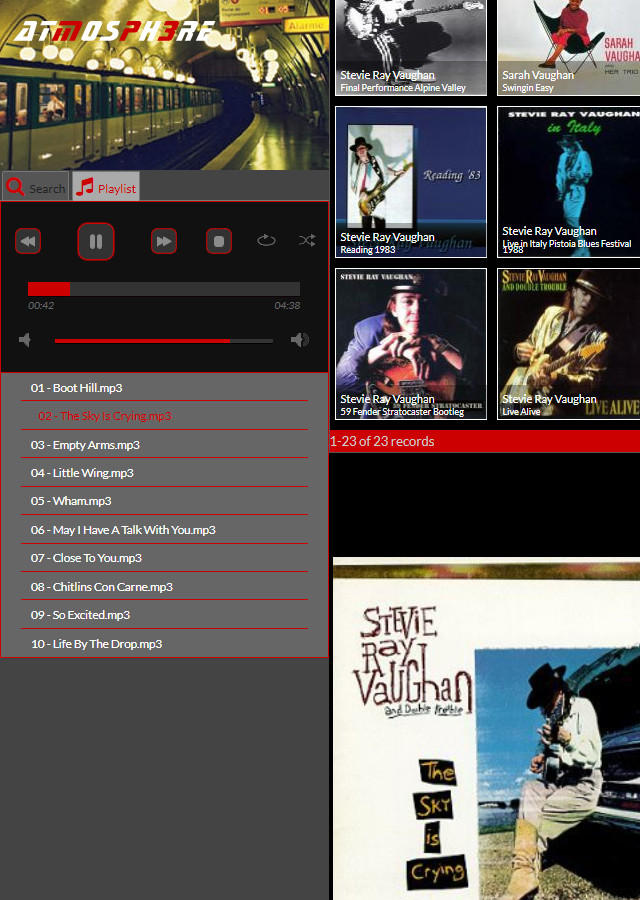Viewport: 640px width, 900px height.
Task: Play 07 - Close To You.mp3
Action: 164,558
